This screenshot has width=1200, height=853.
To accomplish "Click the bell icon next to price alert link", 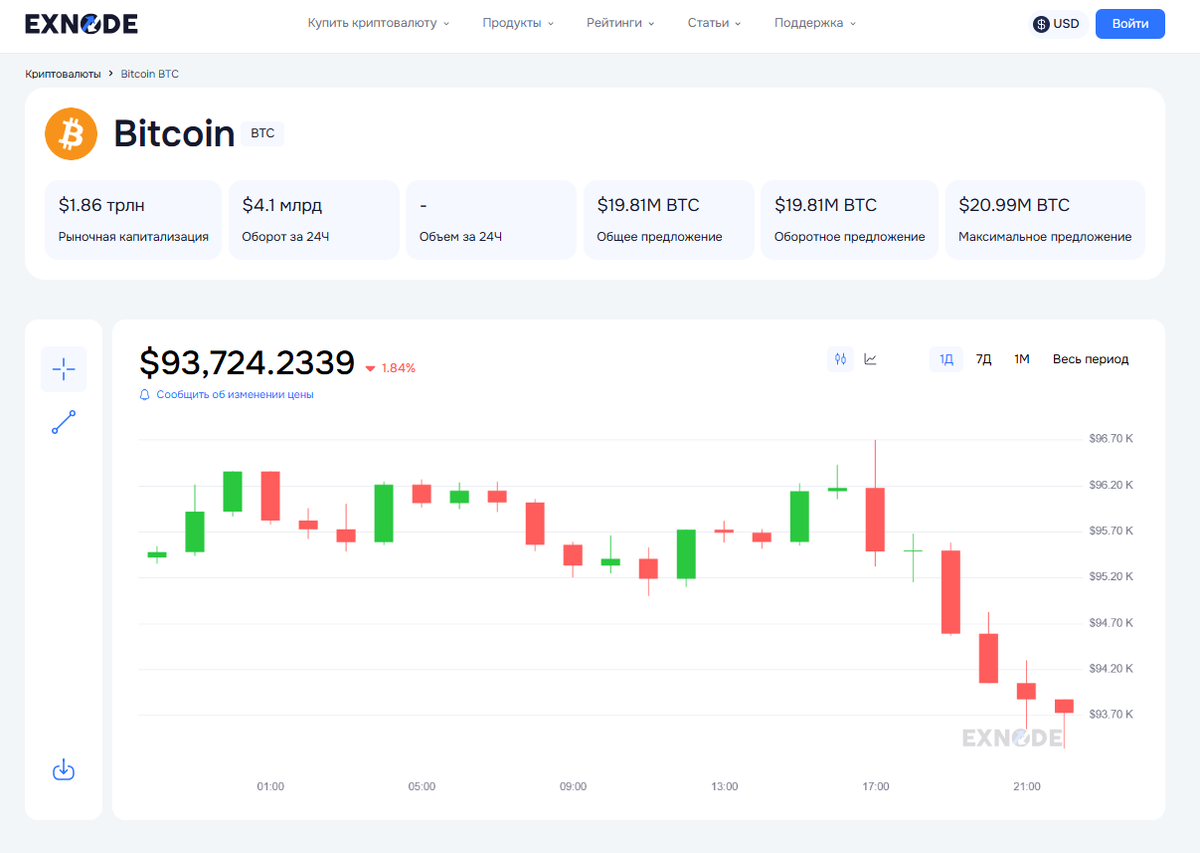I will [144, 394].
